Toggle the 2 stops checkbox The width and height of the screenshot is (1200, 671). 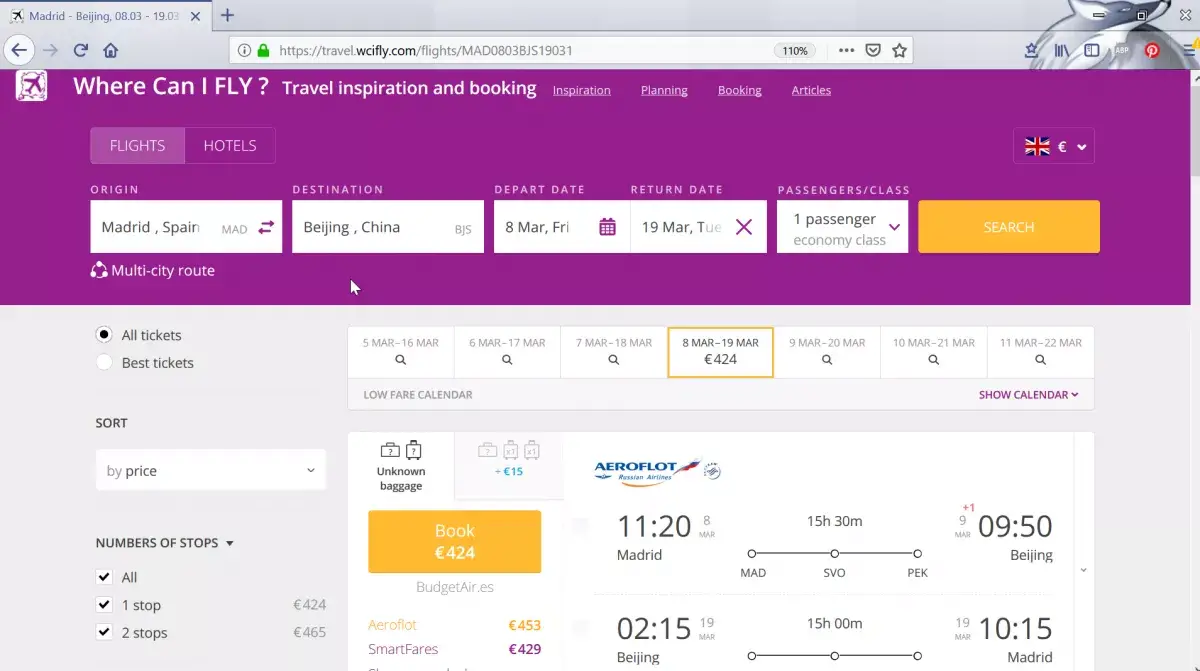click(x=104, y=633)
